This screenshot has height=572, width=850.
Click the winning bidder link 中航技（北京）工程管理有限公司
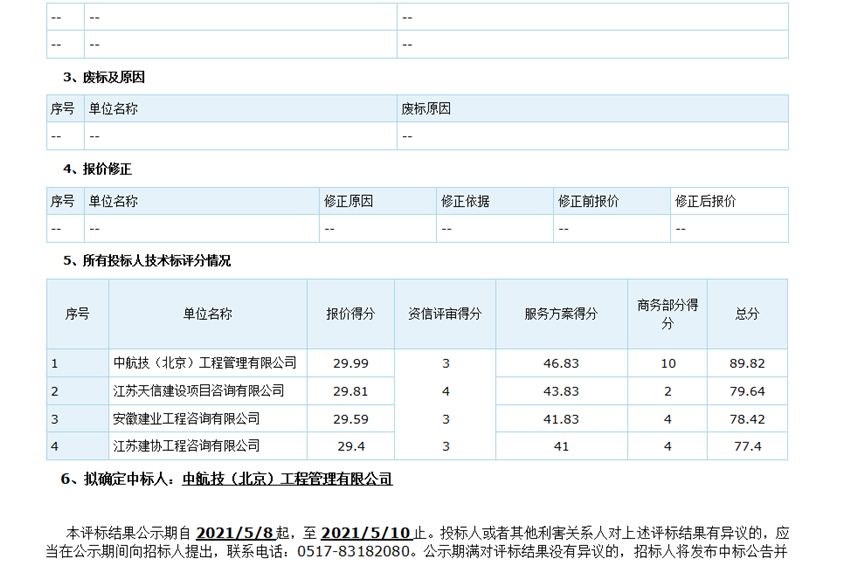click(x=287, y=479)
